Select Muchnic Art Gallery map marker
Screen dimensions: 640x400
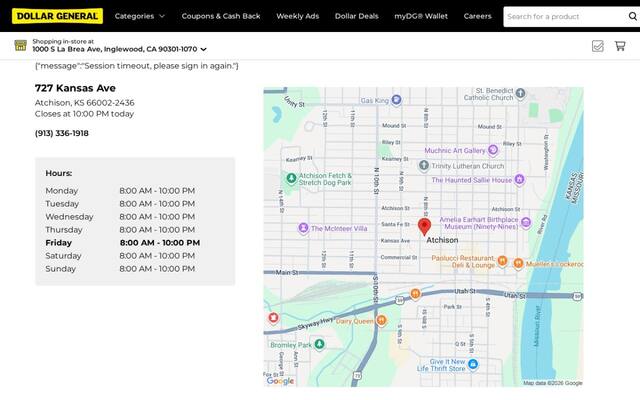(x=493, y=150)
